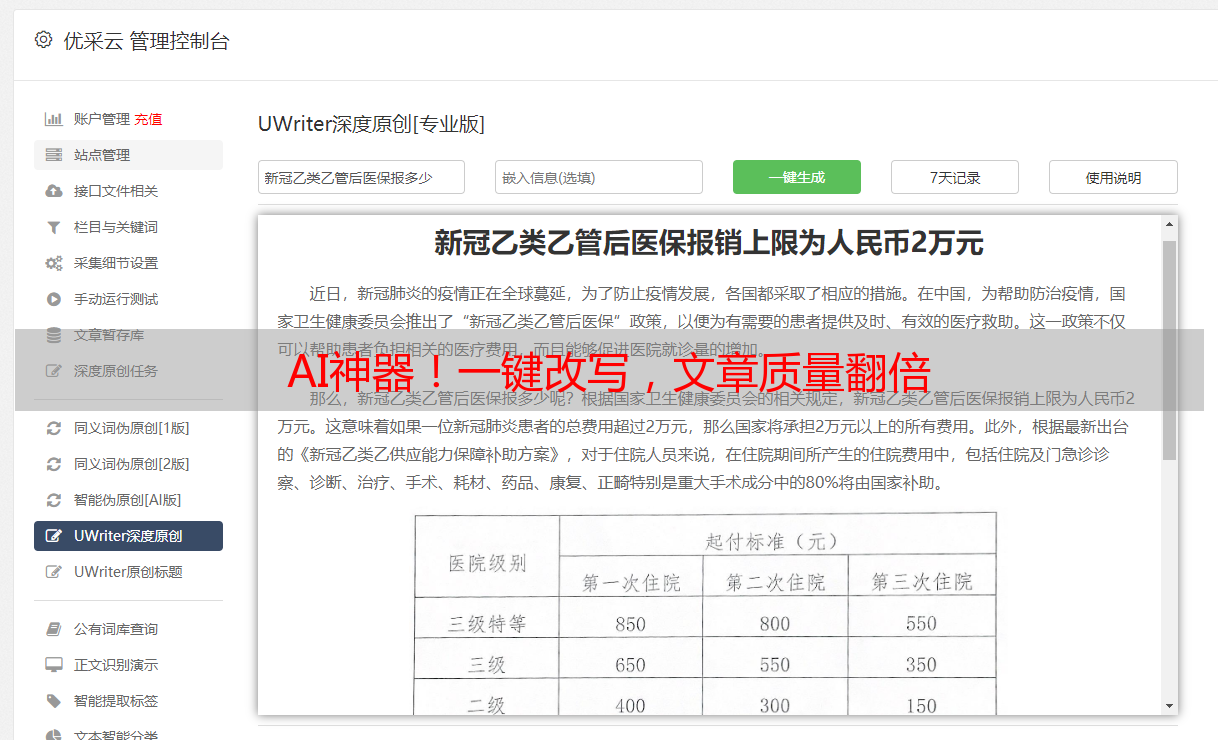Click the filter funnel icon for 栏目与关键词
Image resolution: width=1218 pixels, height=740 pixels.
(54, 227)
